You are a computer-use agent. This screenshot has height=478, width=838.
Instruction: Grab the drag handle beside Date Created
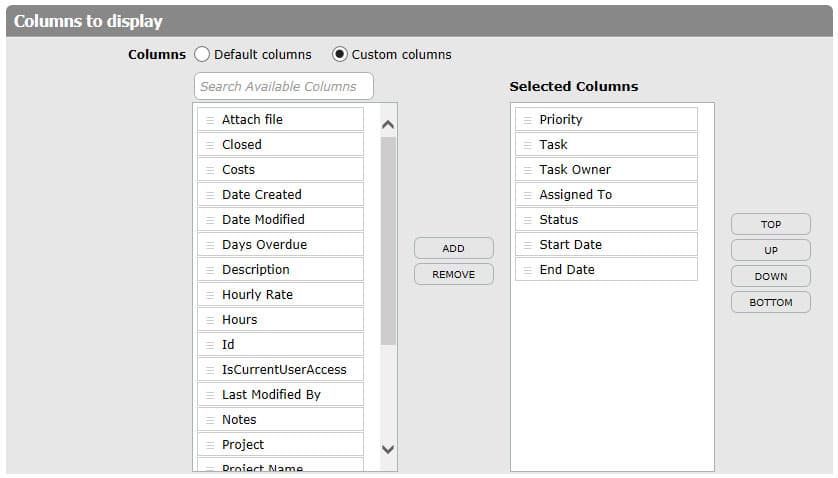(210, 195)
